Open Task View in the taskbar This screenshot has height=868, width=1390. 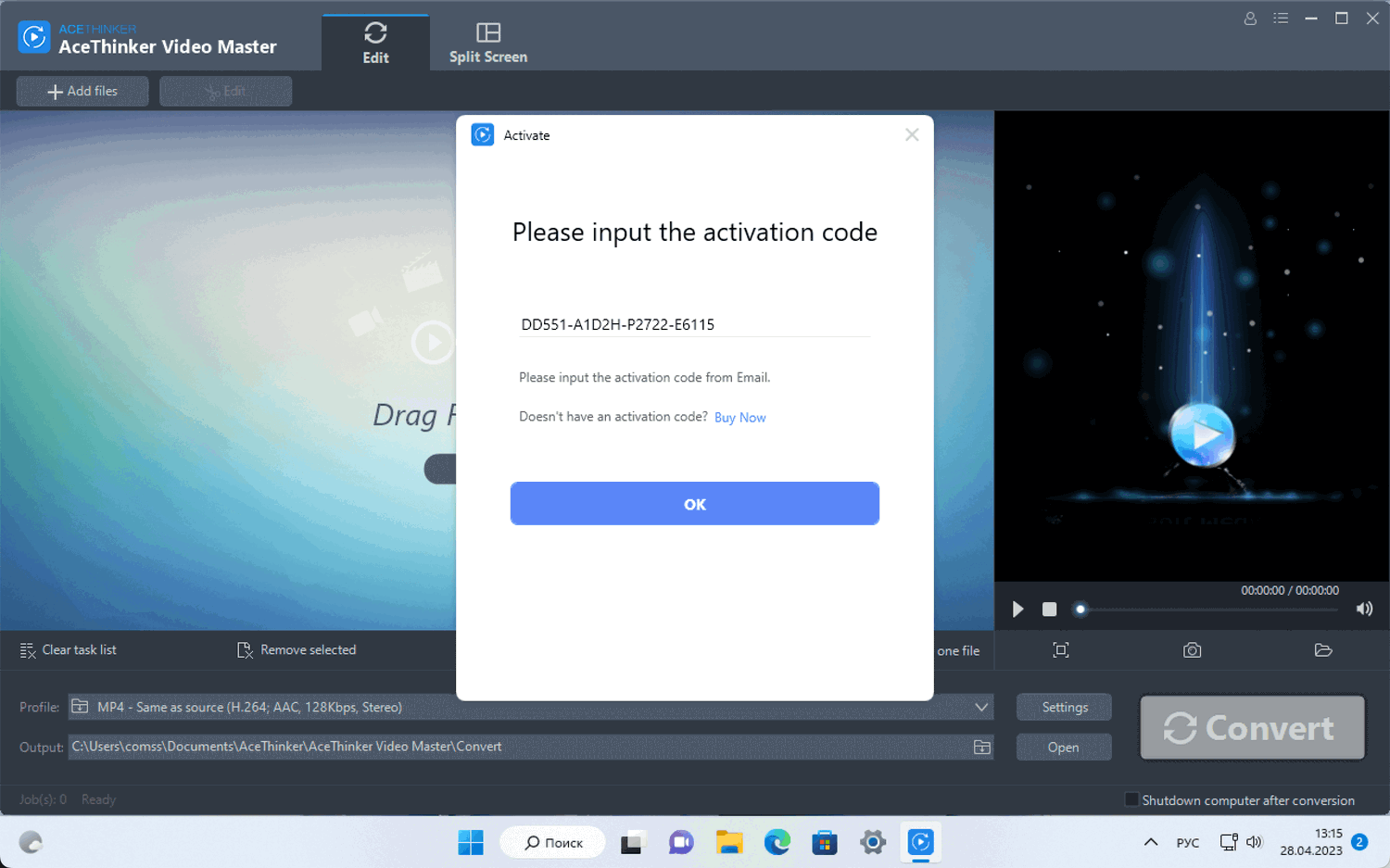point(632,843)
